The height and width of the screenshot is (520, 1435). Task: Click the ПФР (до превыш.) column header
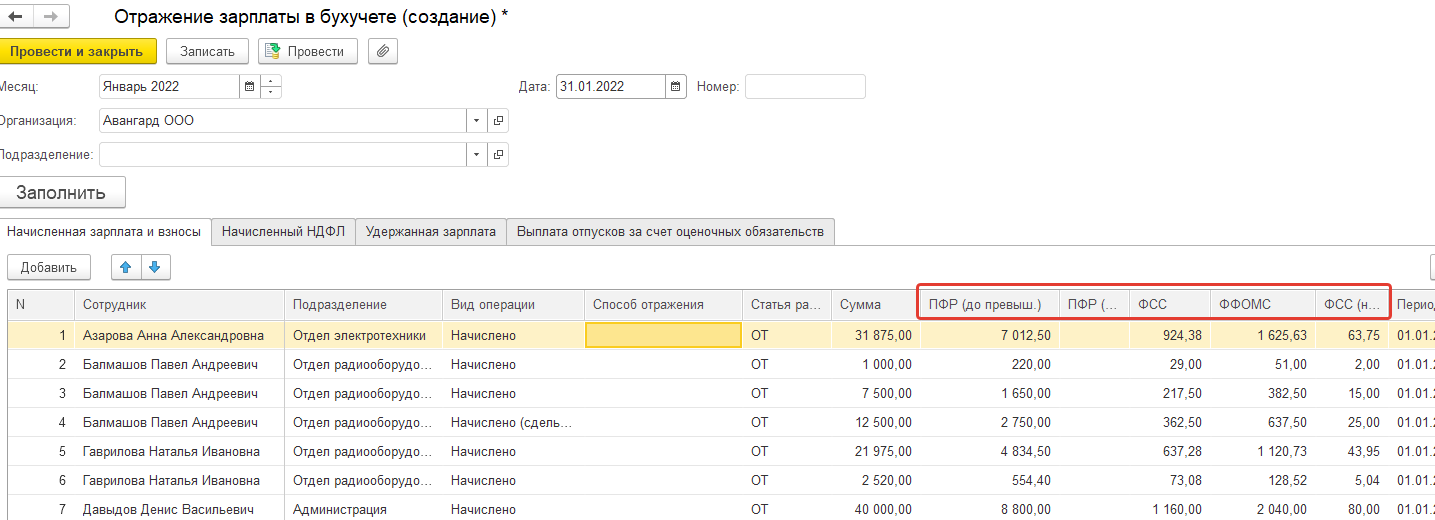point(989,305)
